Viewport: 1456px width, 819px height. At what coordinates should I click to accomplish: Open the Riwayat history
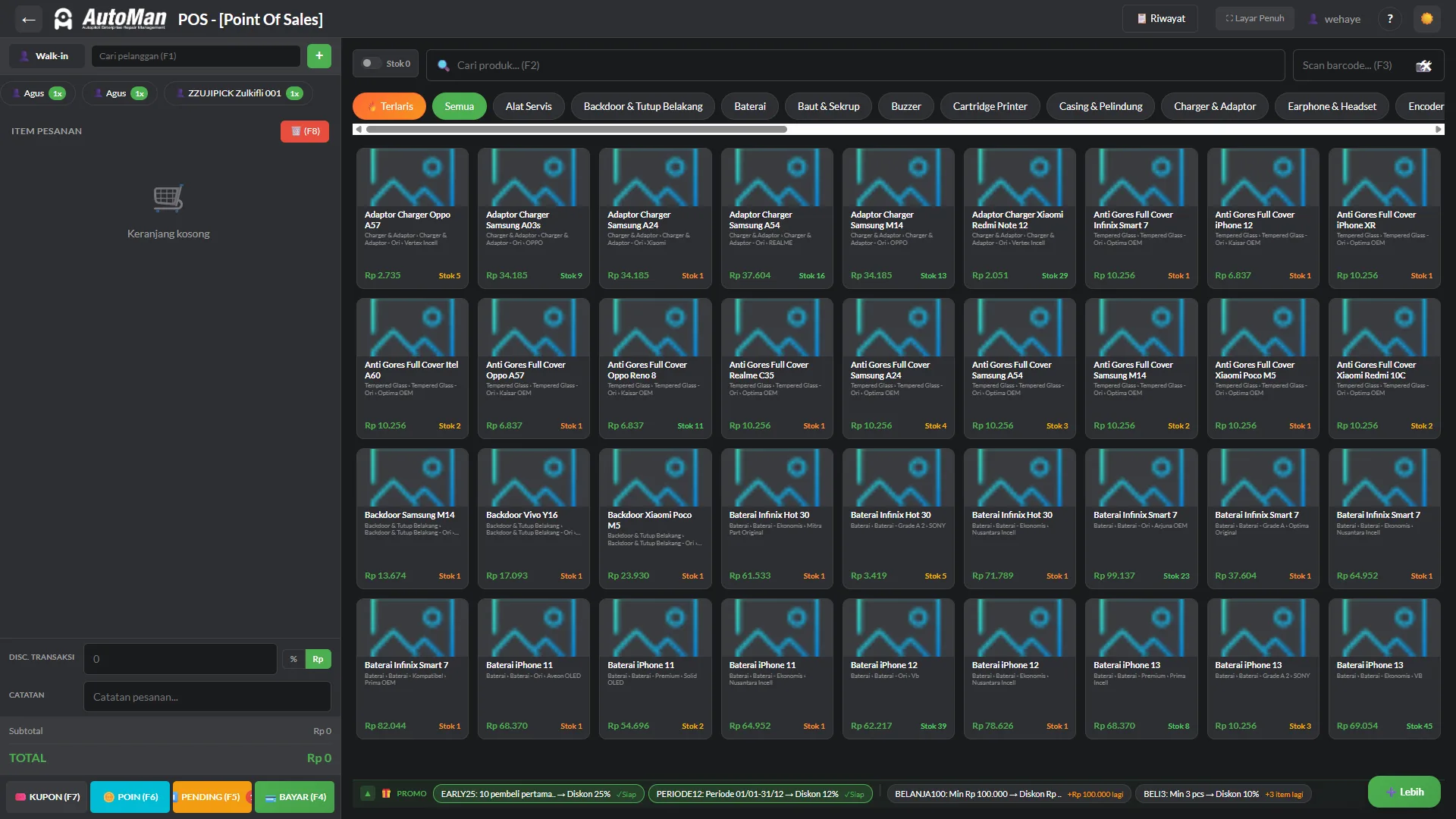pyautogui.click(x=1160, y=19)
